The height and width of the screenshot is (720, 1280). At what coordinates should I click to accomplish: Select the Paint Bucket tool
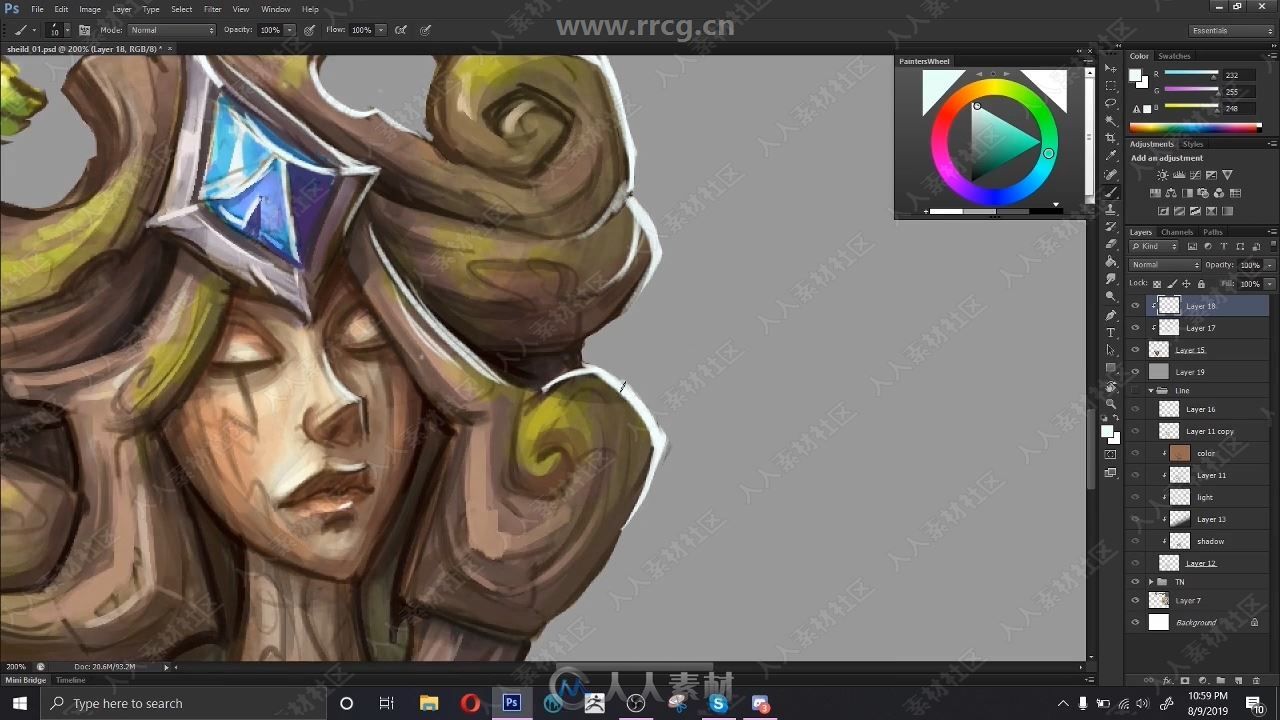tap(1111, 262)
